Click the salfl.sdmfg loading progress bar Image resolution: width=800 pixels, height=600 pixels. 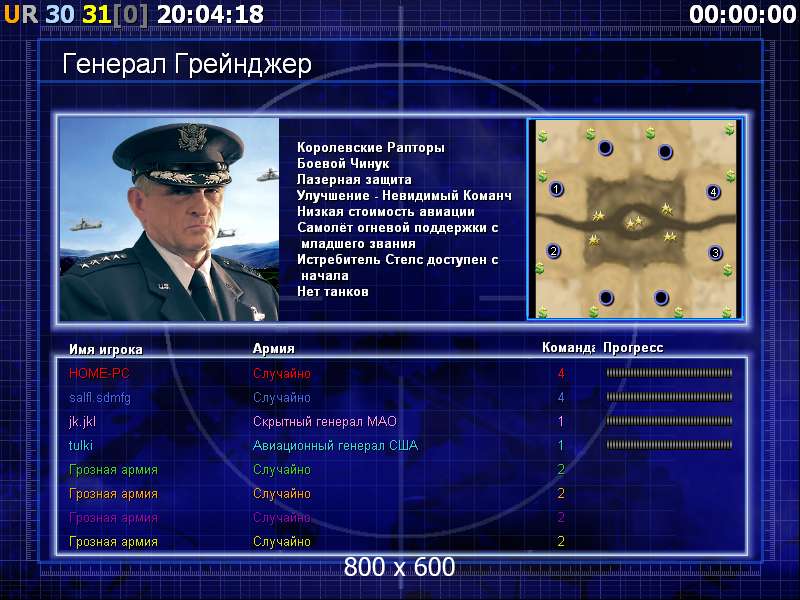[x=669, y=397]
